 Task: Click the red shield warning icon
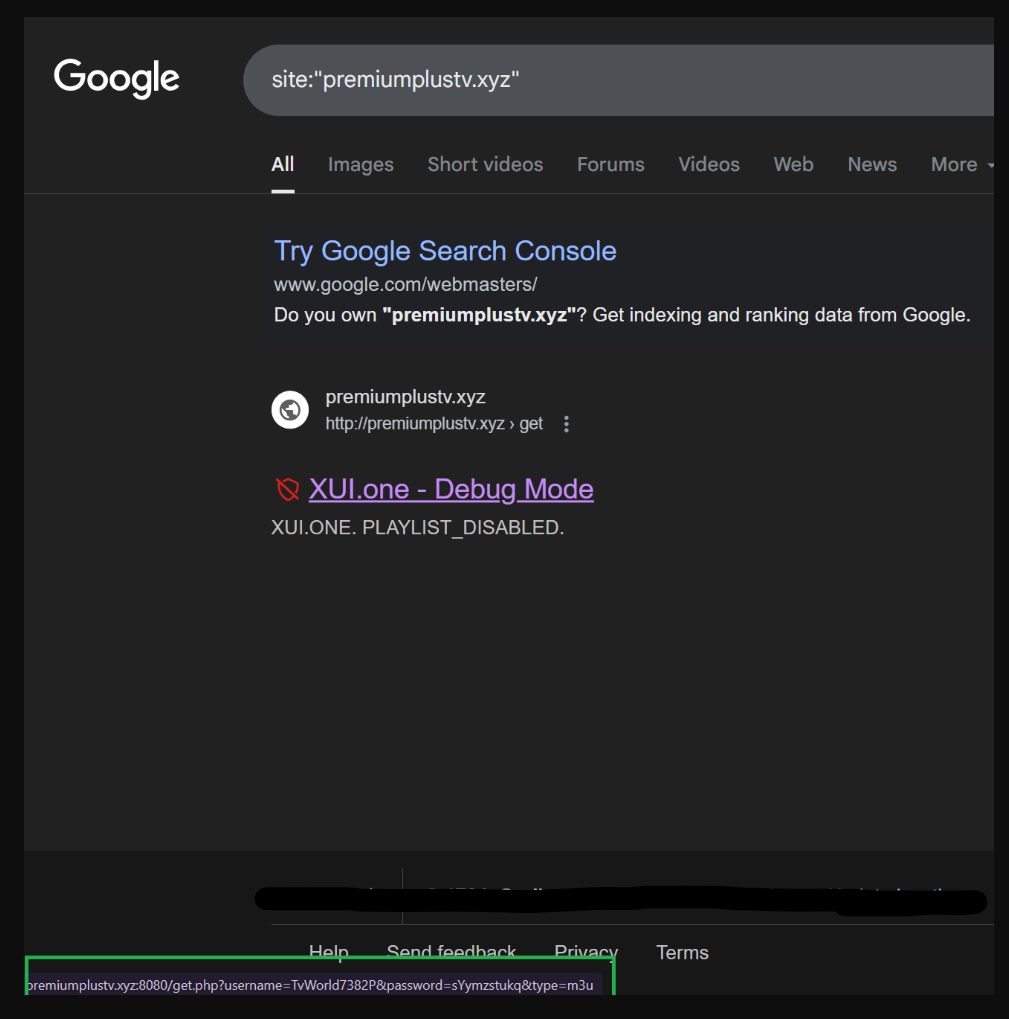pos(287,489)
